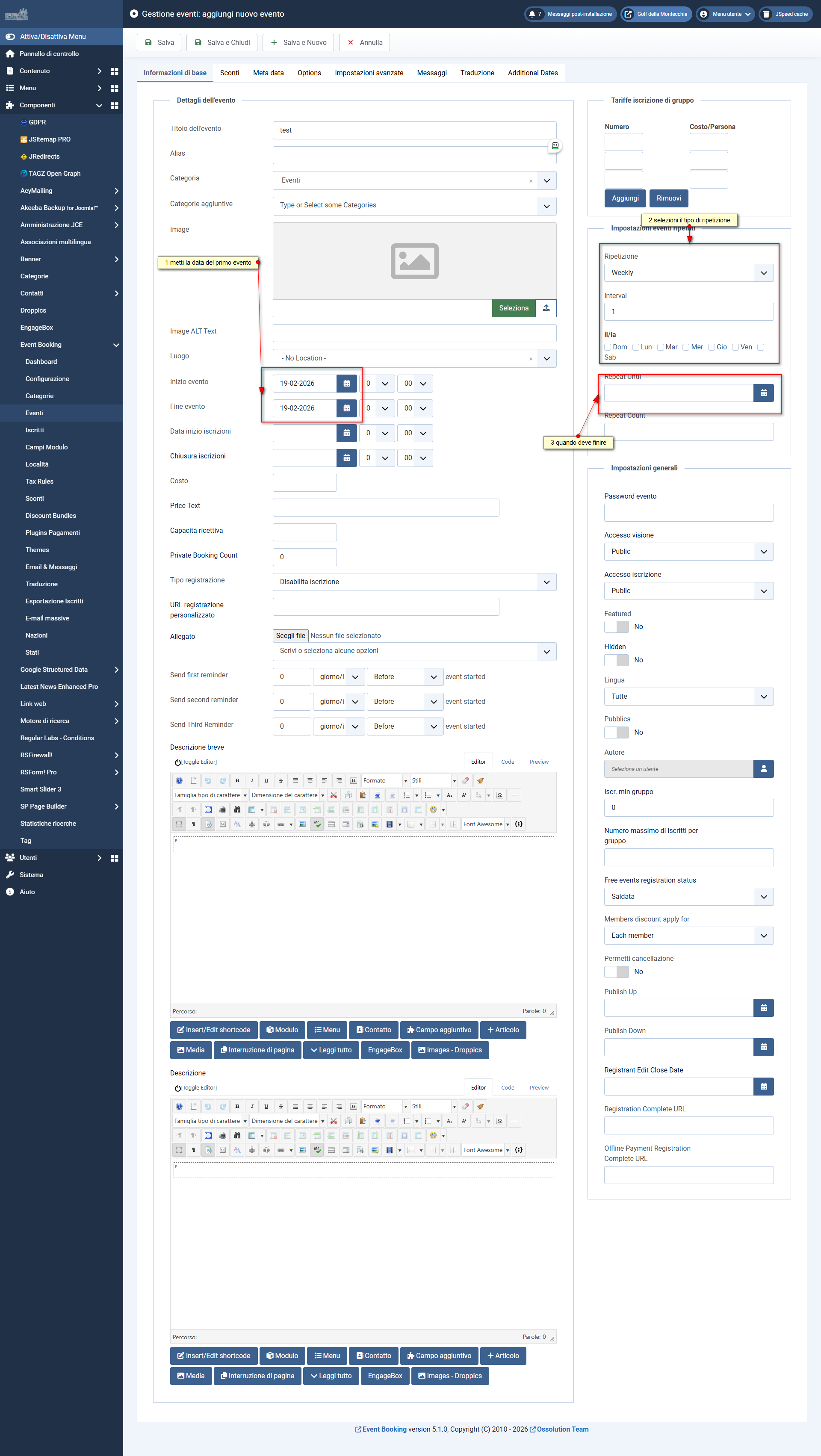Open the Tipo registrazione dropdown
This screenshot has width=821, height=1456.
click(x=413, y=582)
